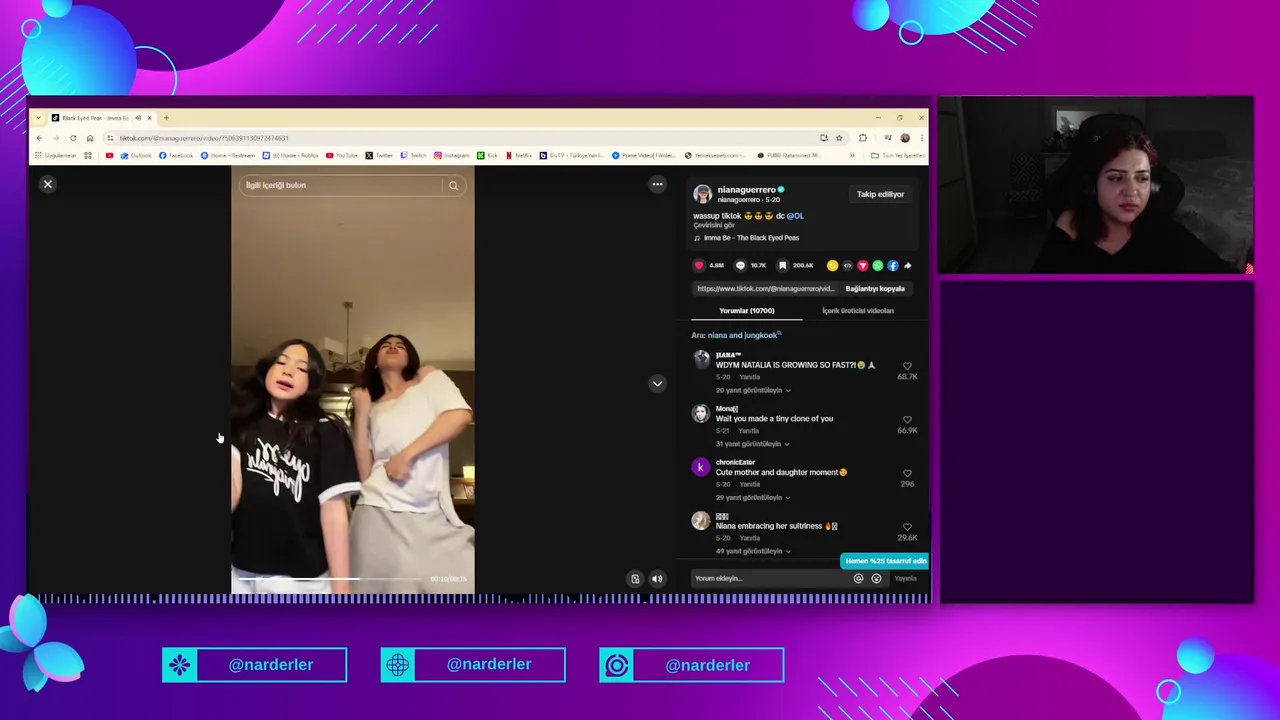This screenshot has width=1280, height=720.
Task: Open a new browser tab with plus
Action: 166,118
